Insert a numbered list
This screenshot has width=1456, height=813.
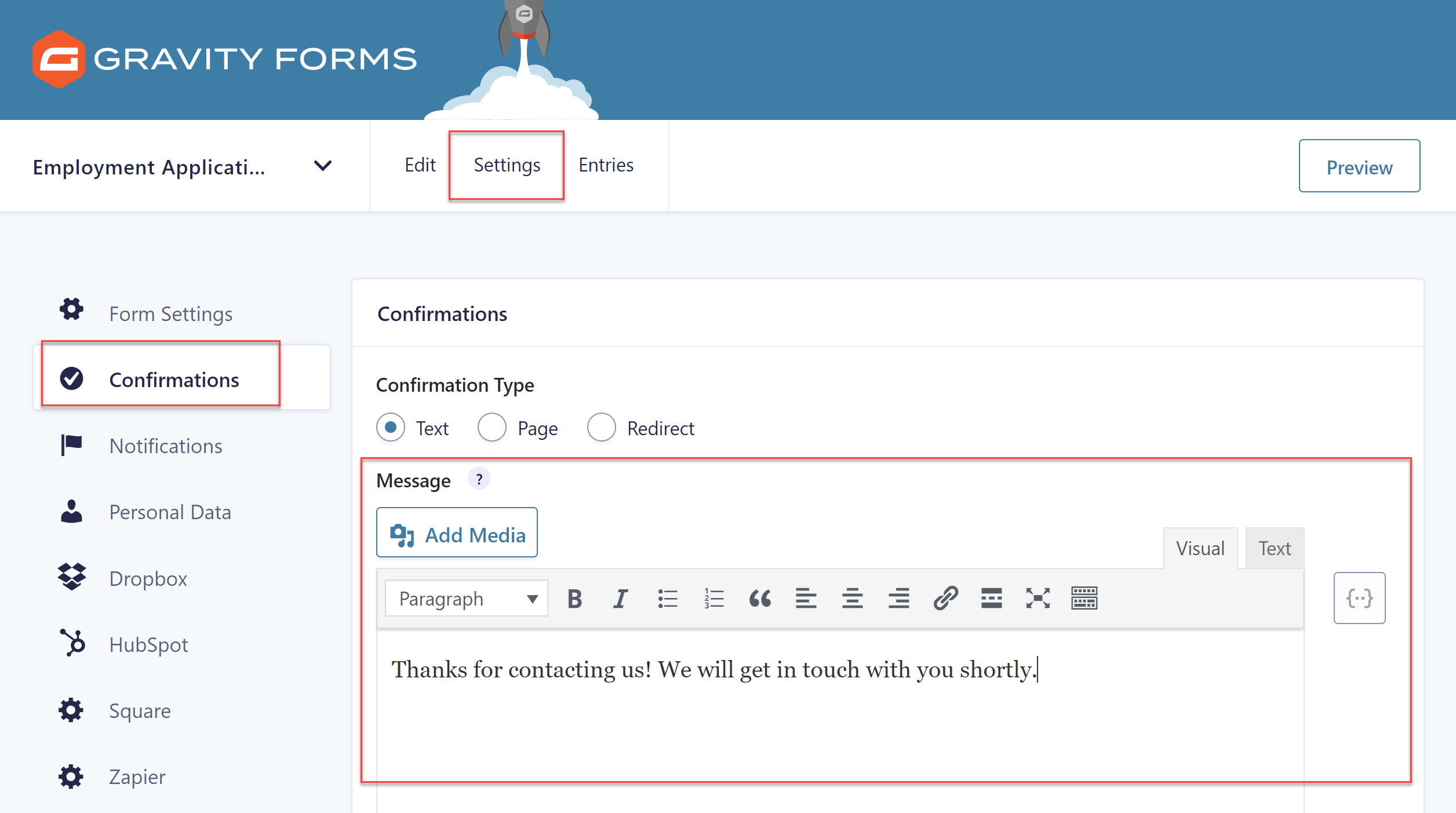tap(714, 599)
